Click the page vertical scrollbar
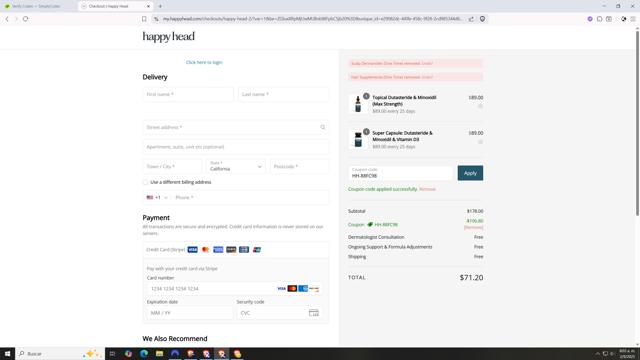Image resolution: width=640 pixels, height=360 pixels. [637, 122]
